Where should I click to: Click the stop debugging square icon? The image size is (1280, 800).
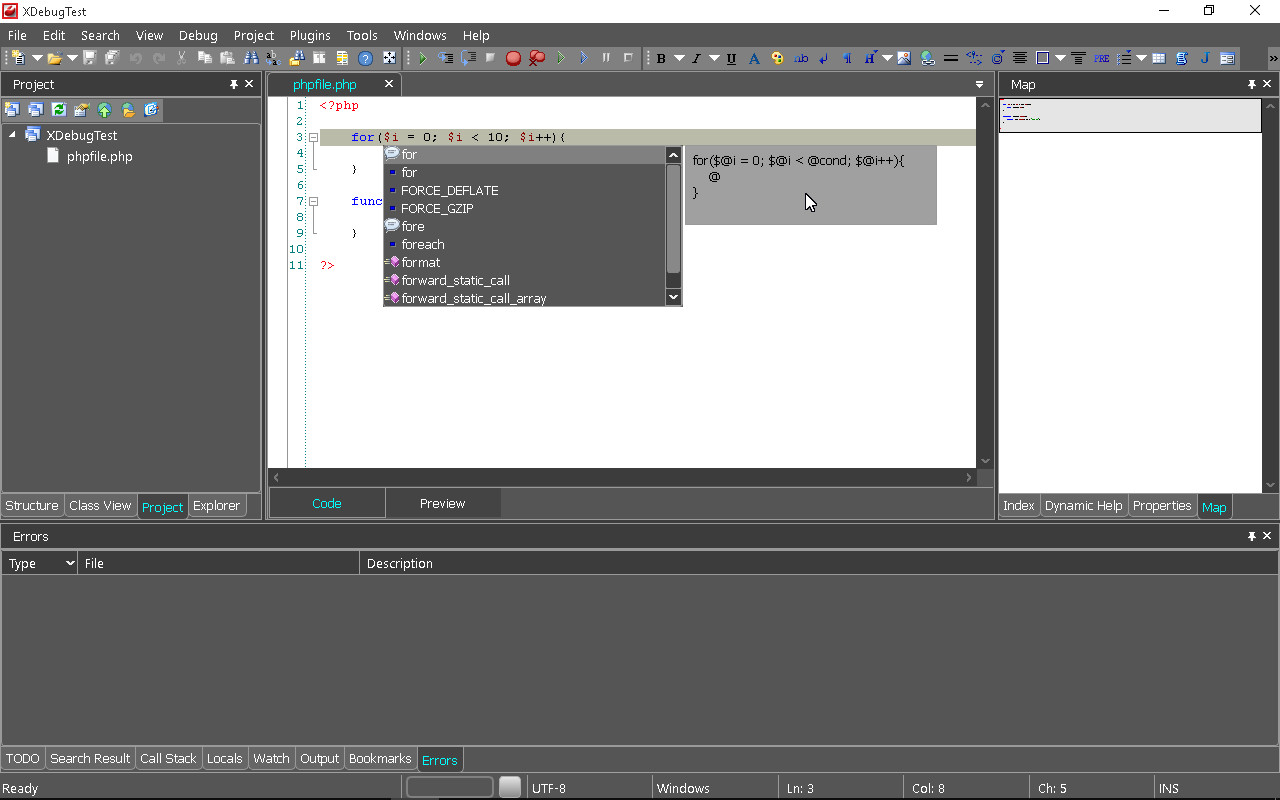(490, 58)
